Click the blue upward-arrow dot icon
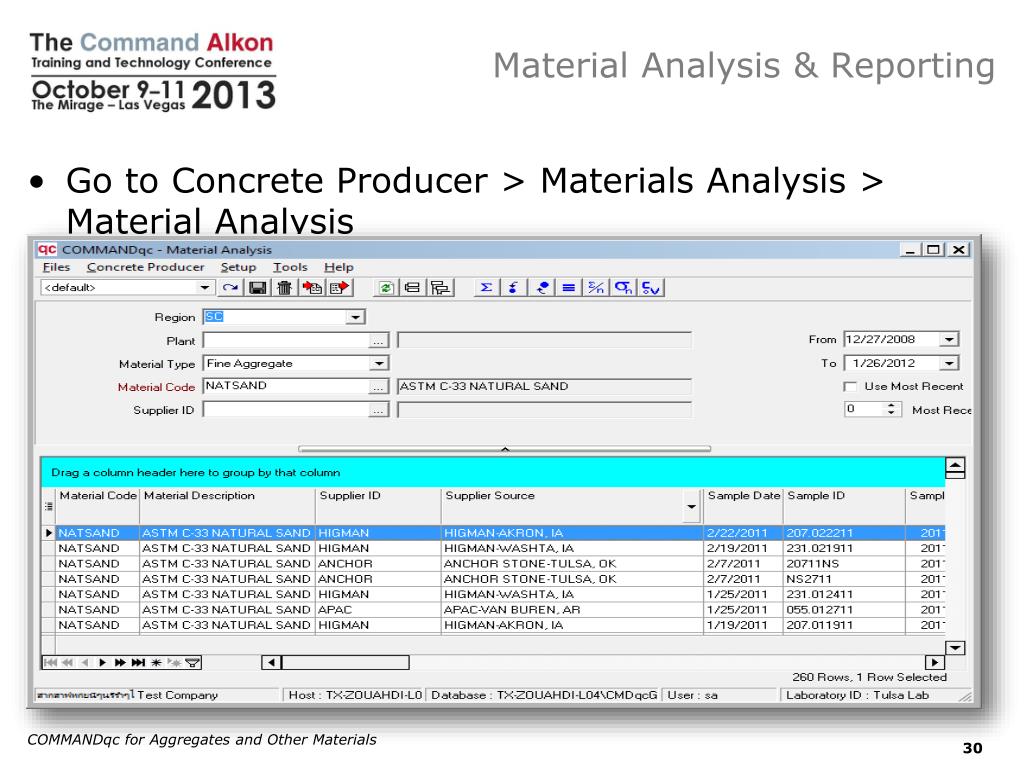The width and height of the screenshot is (1024, 768). point(513,287)
